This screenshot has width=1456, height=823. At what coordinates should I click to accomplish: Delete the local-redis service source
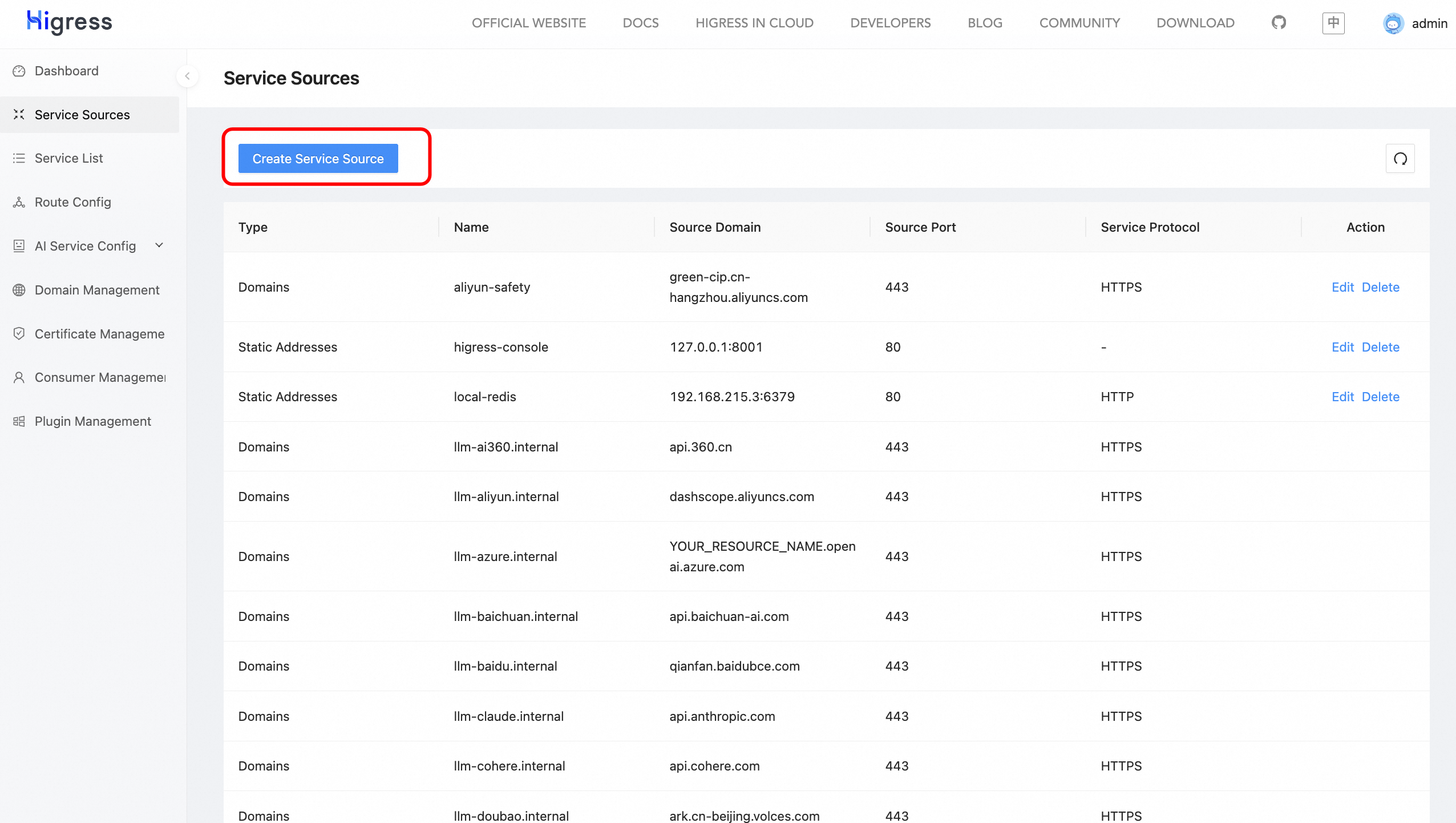pyautogui.click(x=1380, y=397)
